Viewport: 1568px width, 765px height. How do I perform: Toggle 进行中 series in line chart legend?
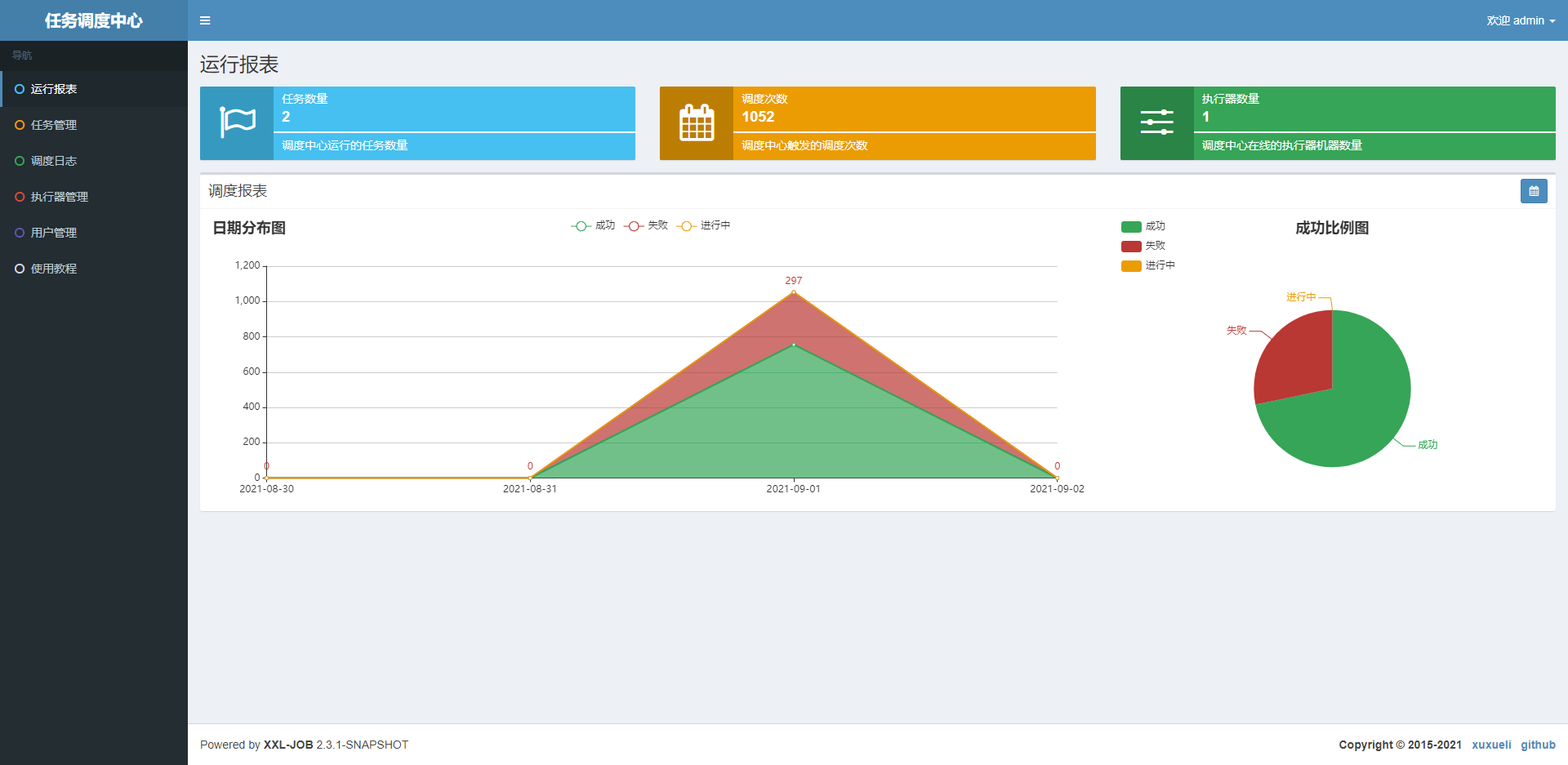(703, 225)
